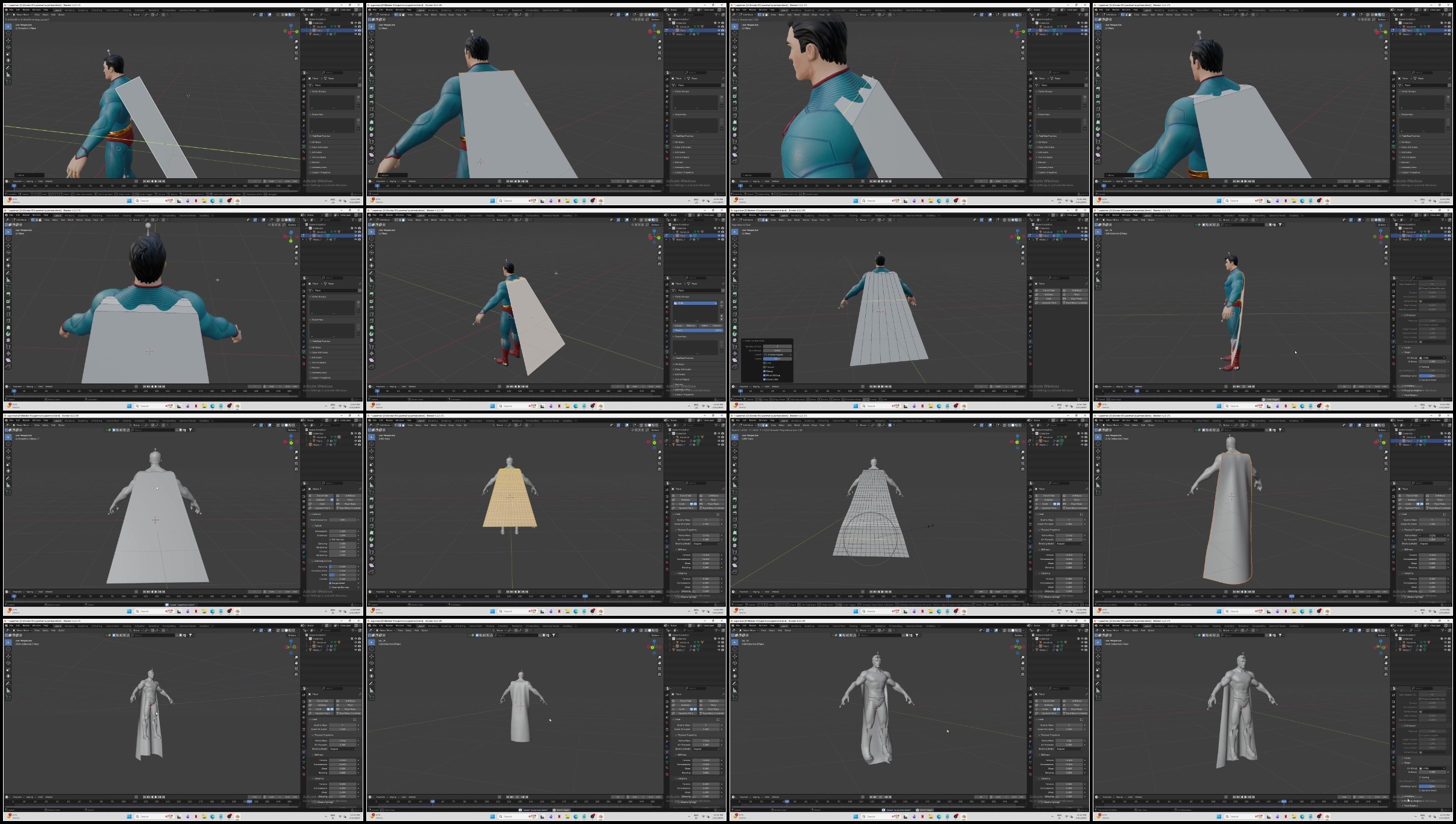Screen dimensions: 1456x824
Task: Collapse Damping section in yellow-grid cape frame
Action: (x=681, y=573)
